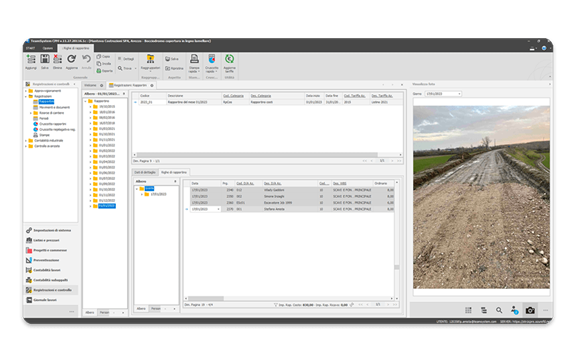Open the Raggruppatori grouping icon

[x=150, y=59]
